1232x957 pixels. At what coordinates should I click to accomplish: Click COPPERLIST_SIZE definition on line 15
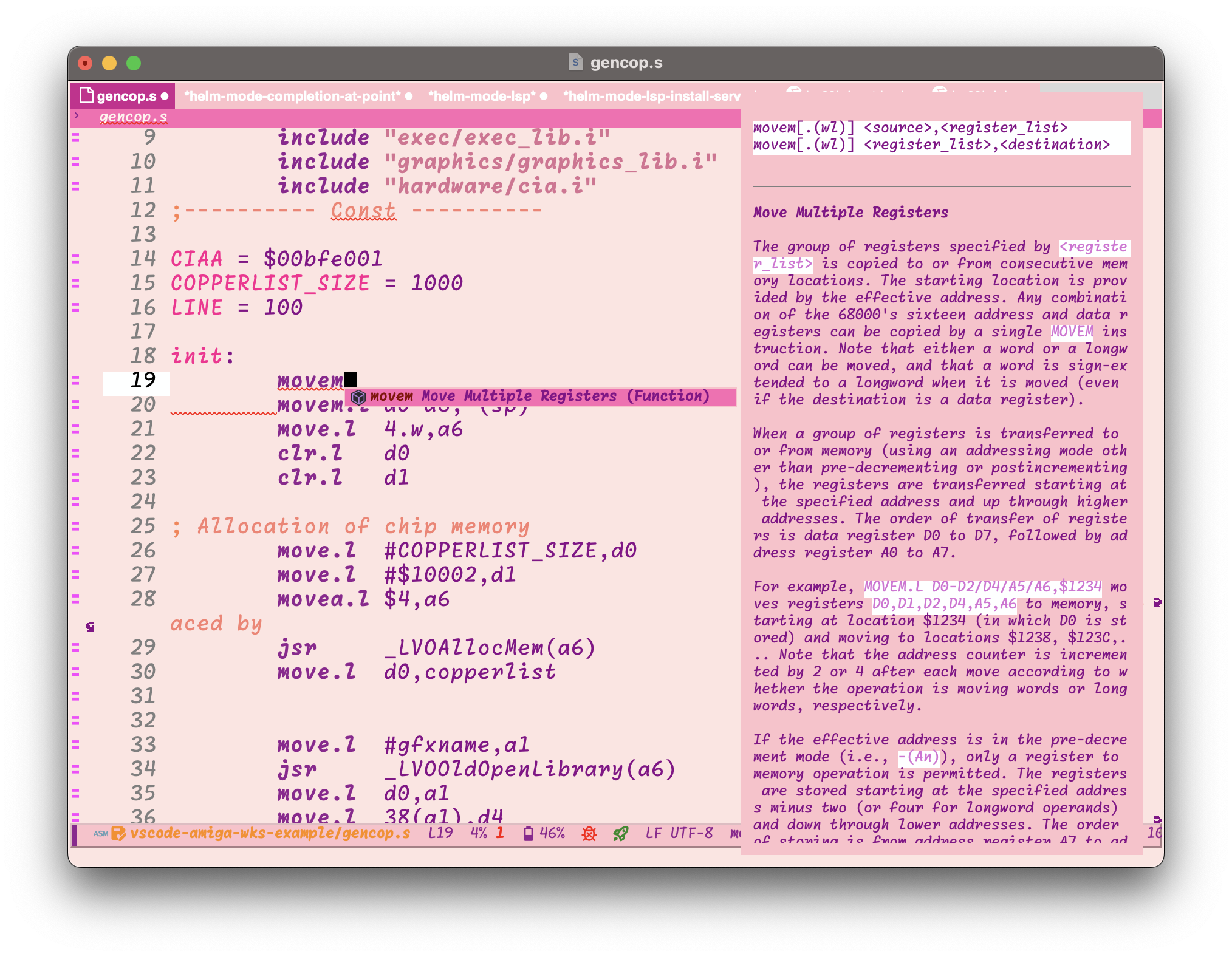click(x=270, y=284)
